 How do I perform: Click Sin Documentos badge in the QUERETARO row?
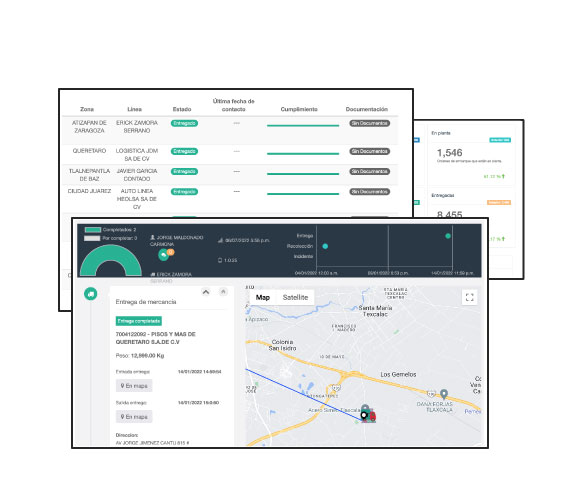370,151
